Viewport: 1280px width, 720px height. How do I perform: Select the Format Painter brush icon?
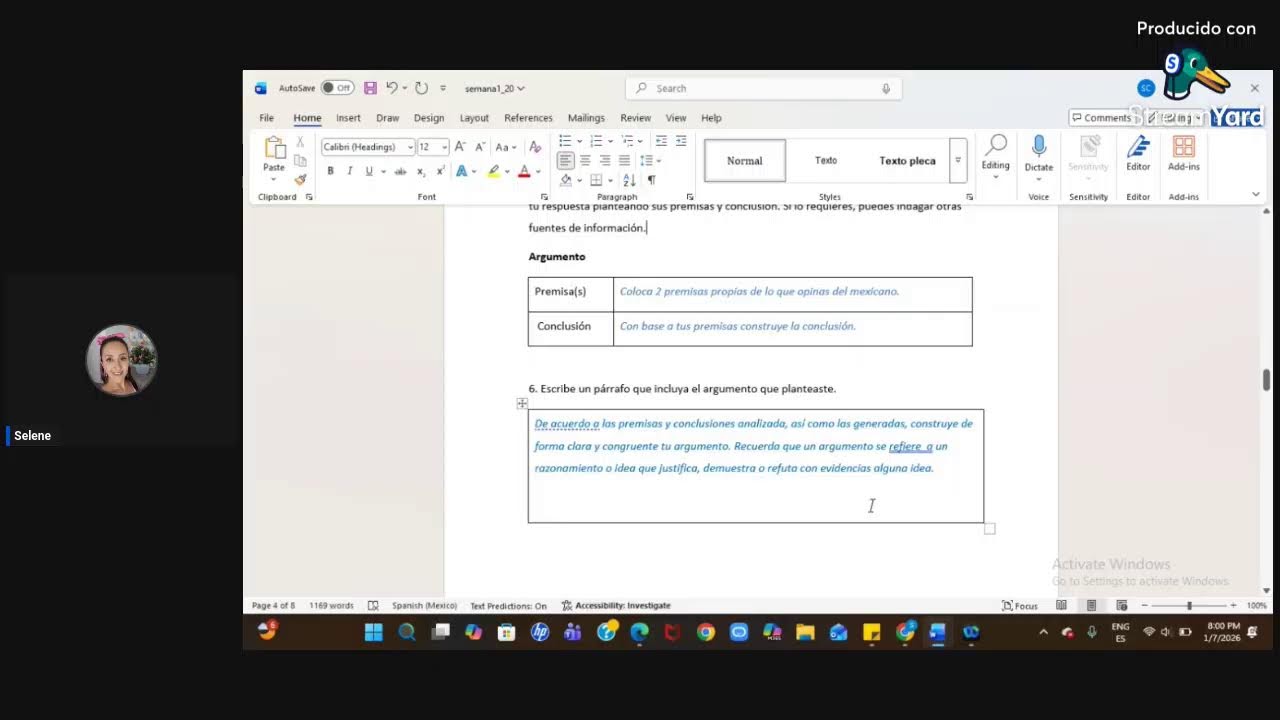pyautogui.click(x=300, y=180)
